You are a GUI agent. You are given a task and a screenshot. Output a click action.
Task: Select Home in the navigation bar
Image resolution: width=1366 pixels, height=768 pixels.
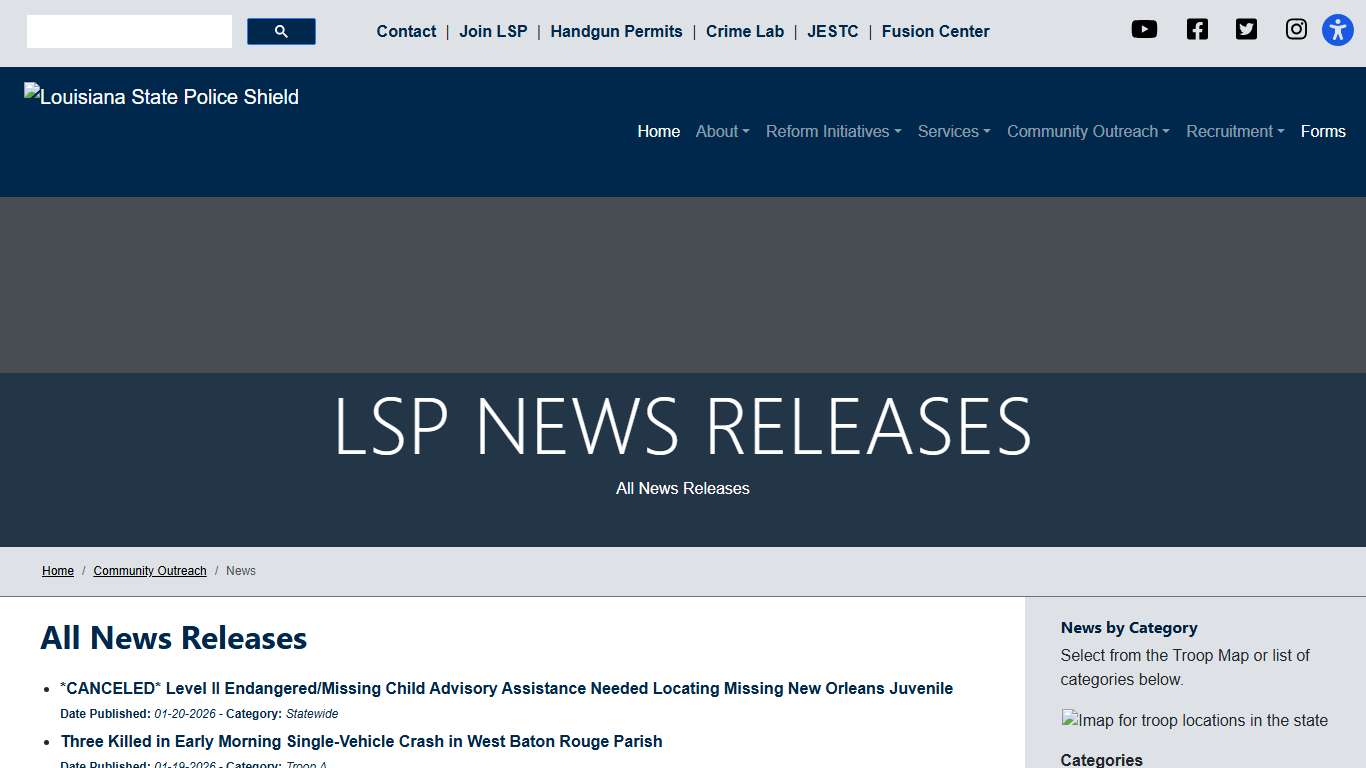point(658,131)
